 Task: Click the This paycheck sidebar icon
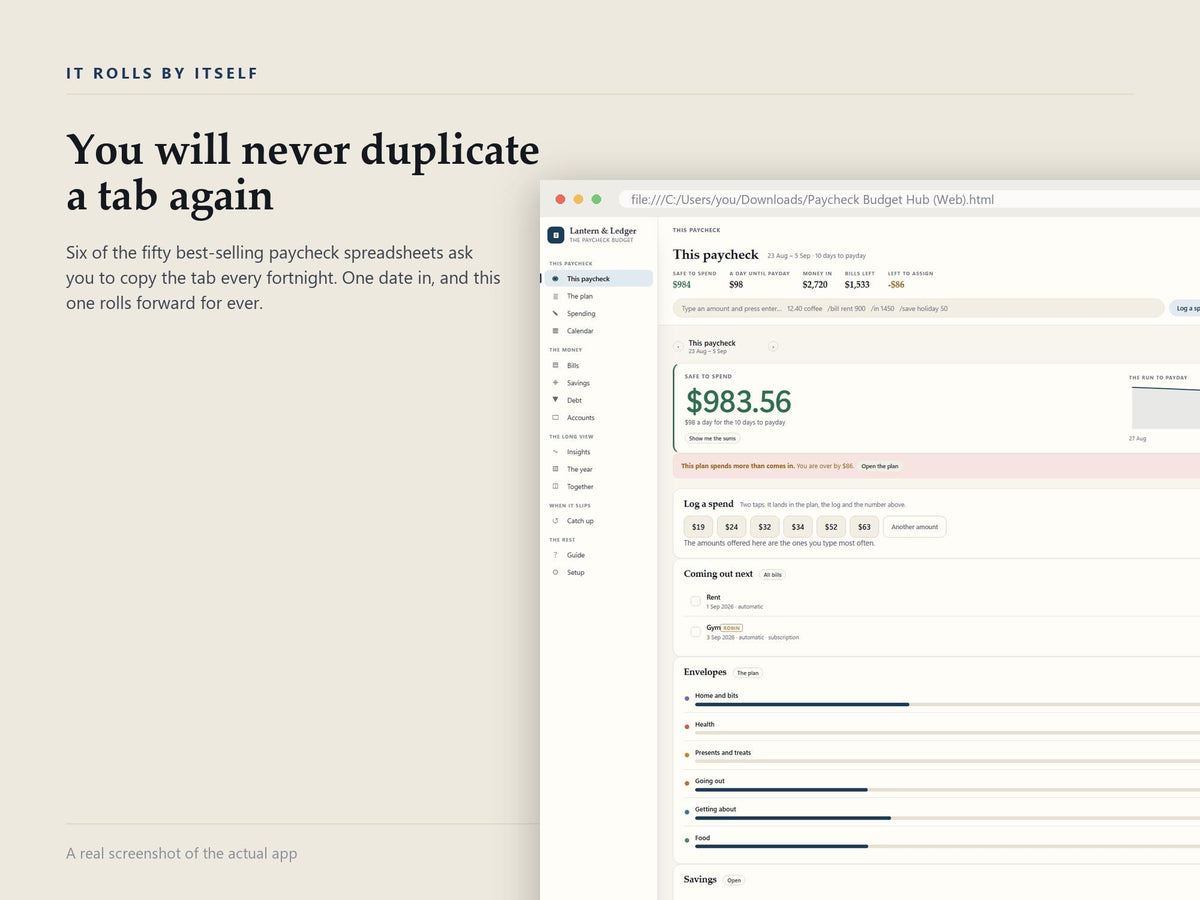pyautogui.click(x=555, y=279)
